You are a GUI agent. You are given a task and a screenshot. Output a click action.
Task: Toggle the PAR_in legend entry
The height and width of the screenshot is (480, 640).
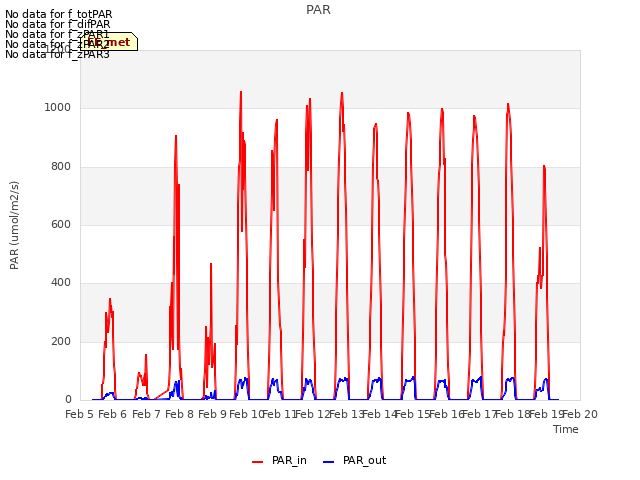(280, 461)
